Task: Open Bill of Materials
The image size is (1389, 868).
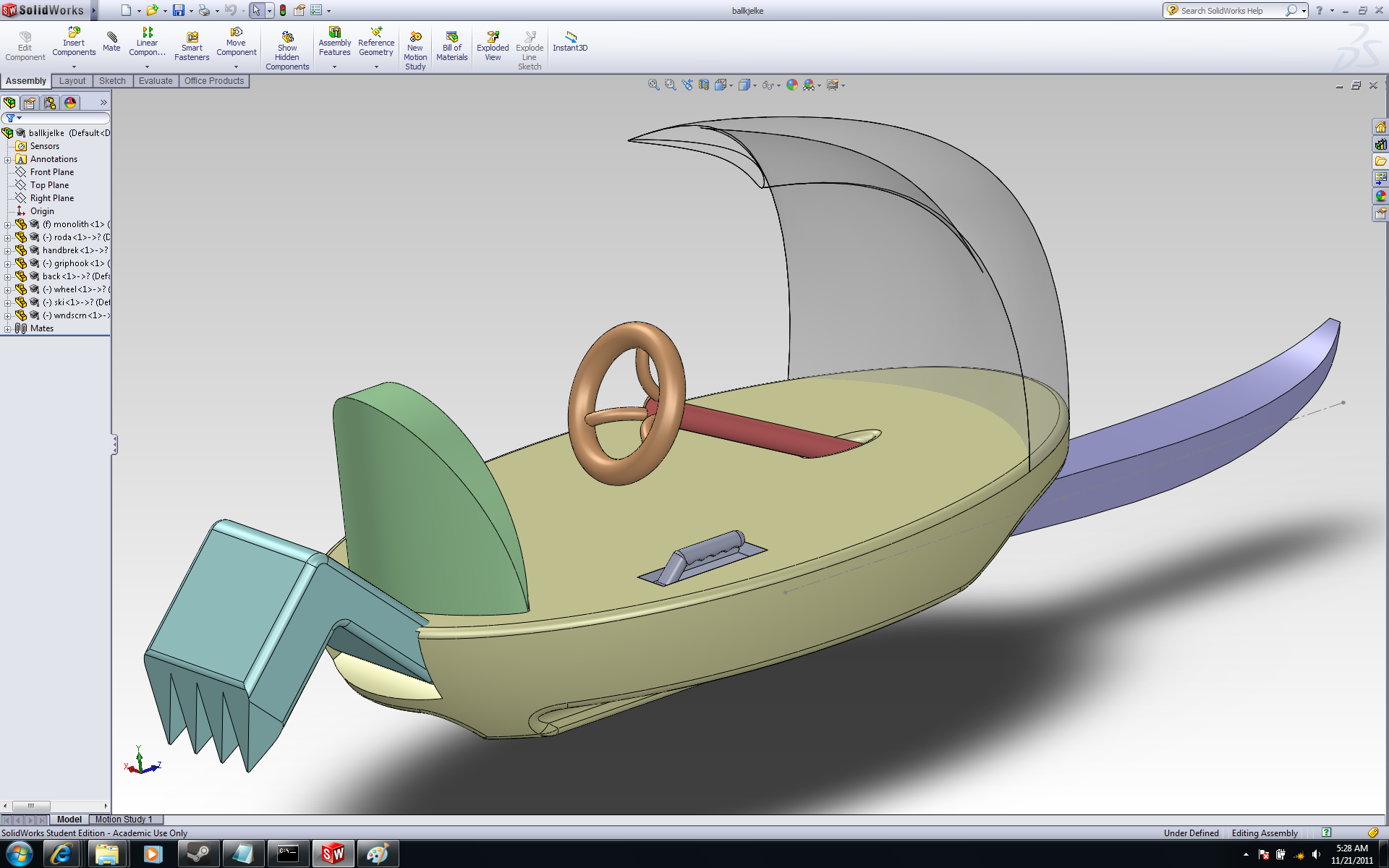Action: pyautogui.click(x=452, y=47)
